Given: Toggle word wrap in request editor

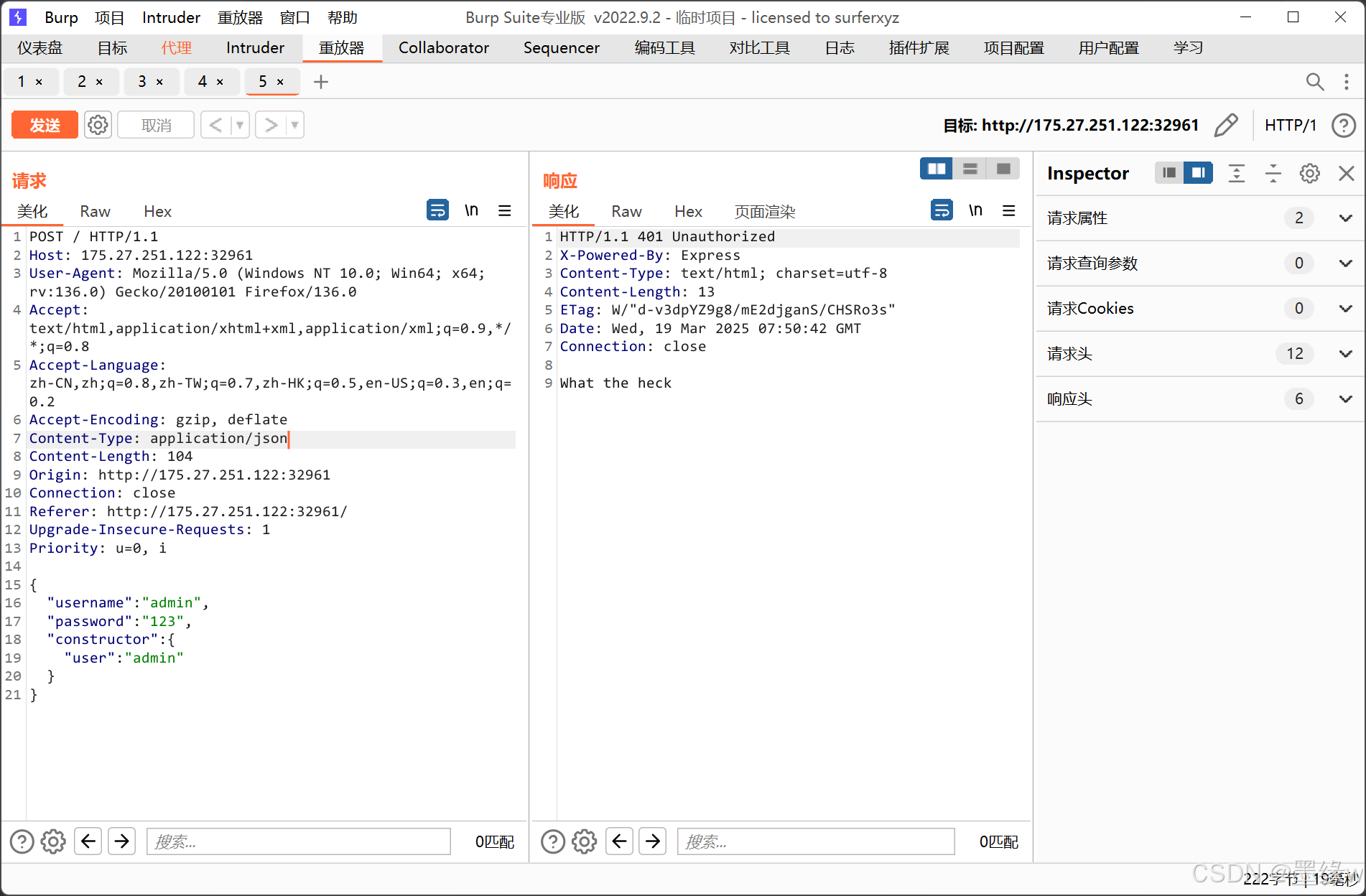Looking at the screenshot, I should [437, 210].
